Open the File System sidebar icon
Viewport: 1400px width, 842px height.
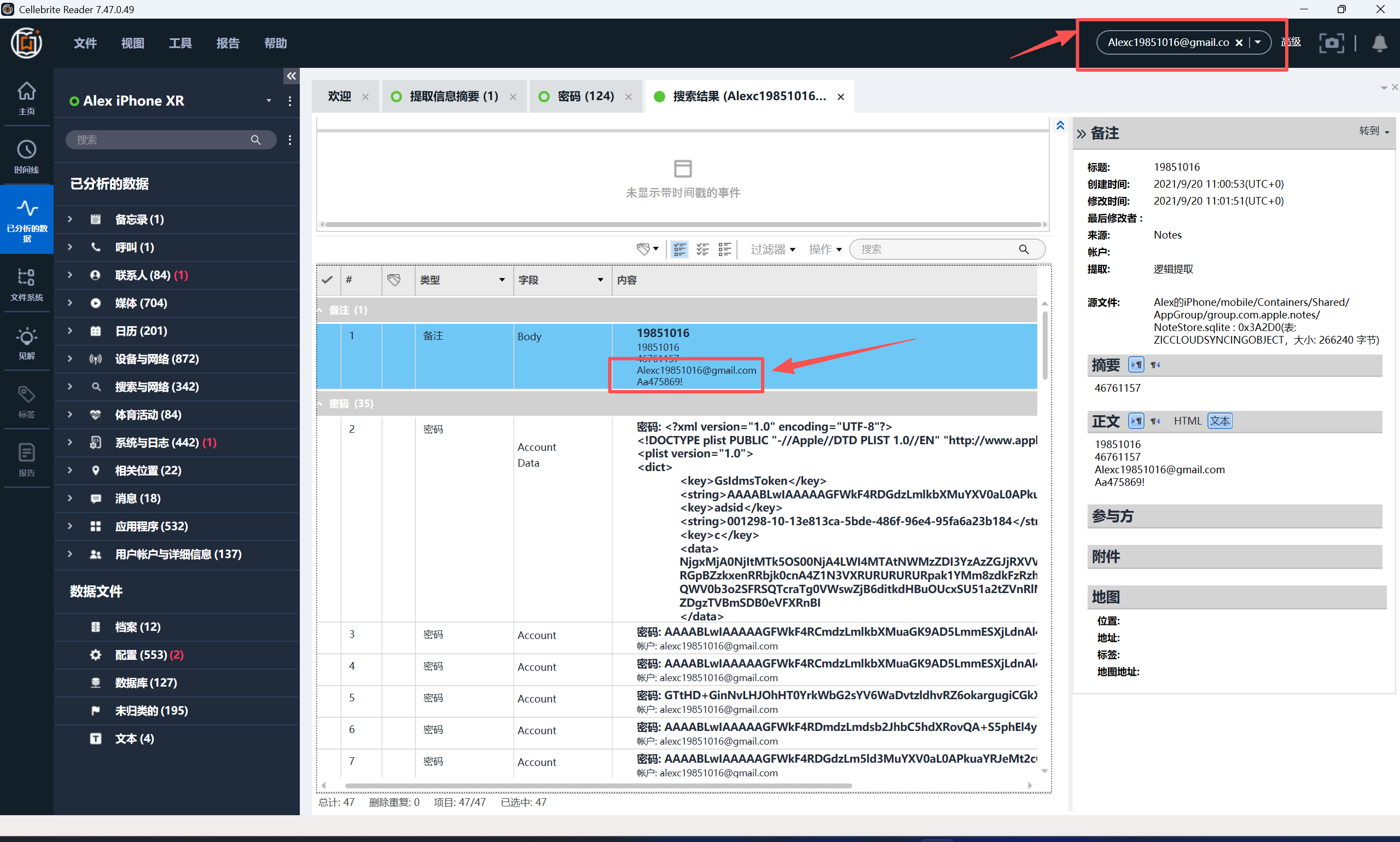coord(26,284)
